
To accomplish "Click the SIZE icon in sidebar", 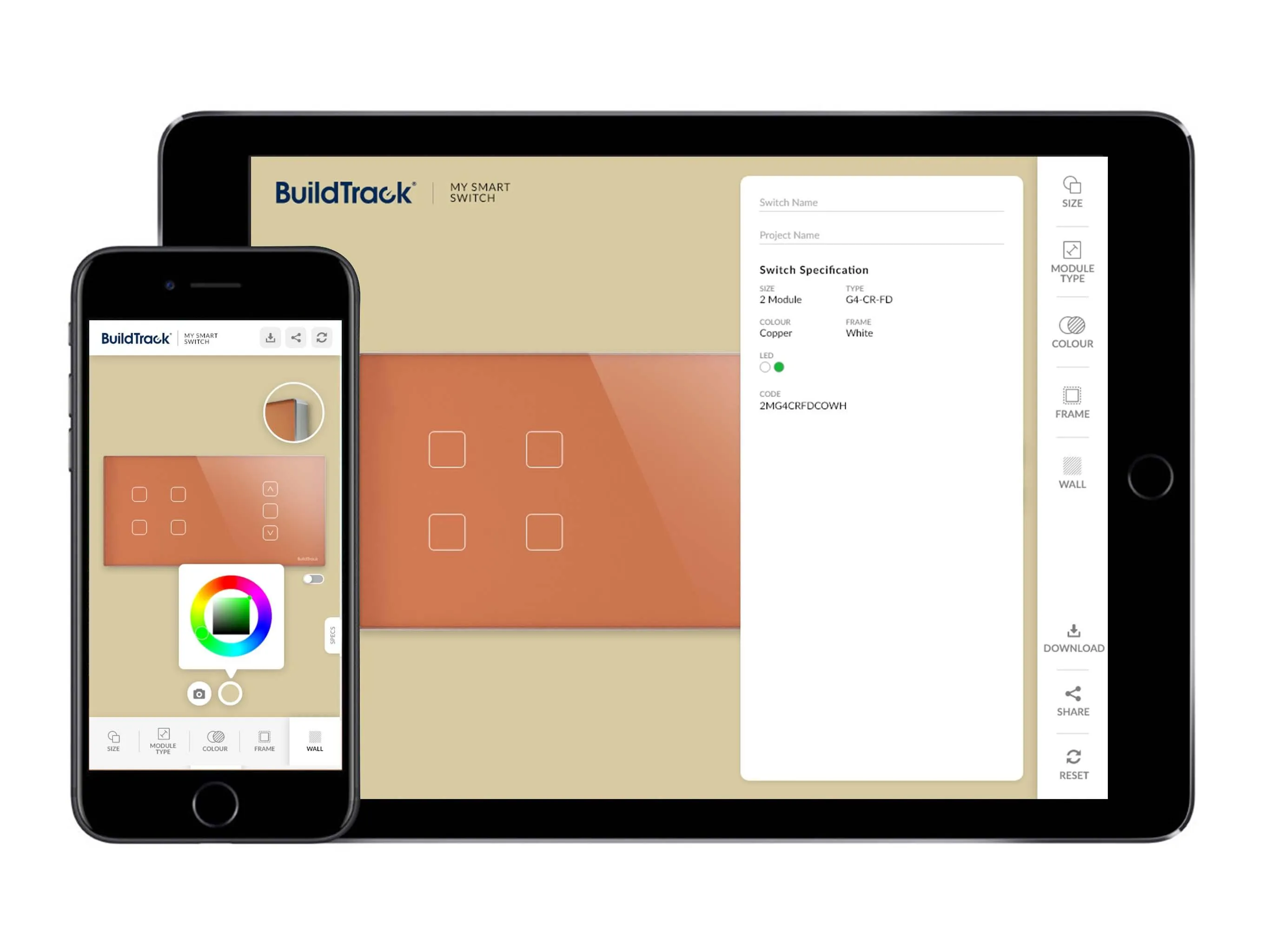I will click(1071, 192).
